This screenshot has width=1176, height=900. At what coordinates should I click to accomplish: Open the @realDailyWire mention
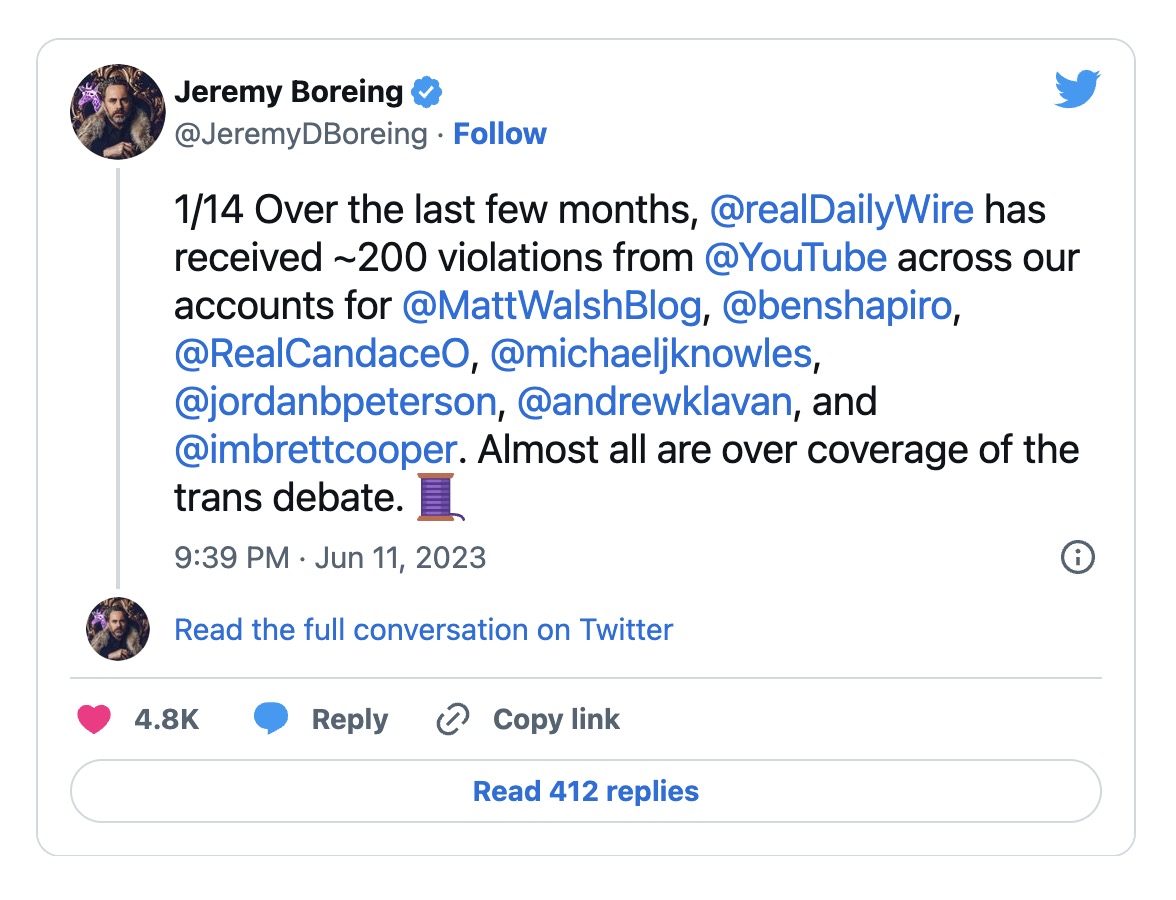(x=842, y=209)
